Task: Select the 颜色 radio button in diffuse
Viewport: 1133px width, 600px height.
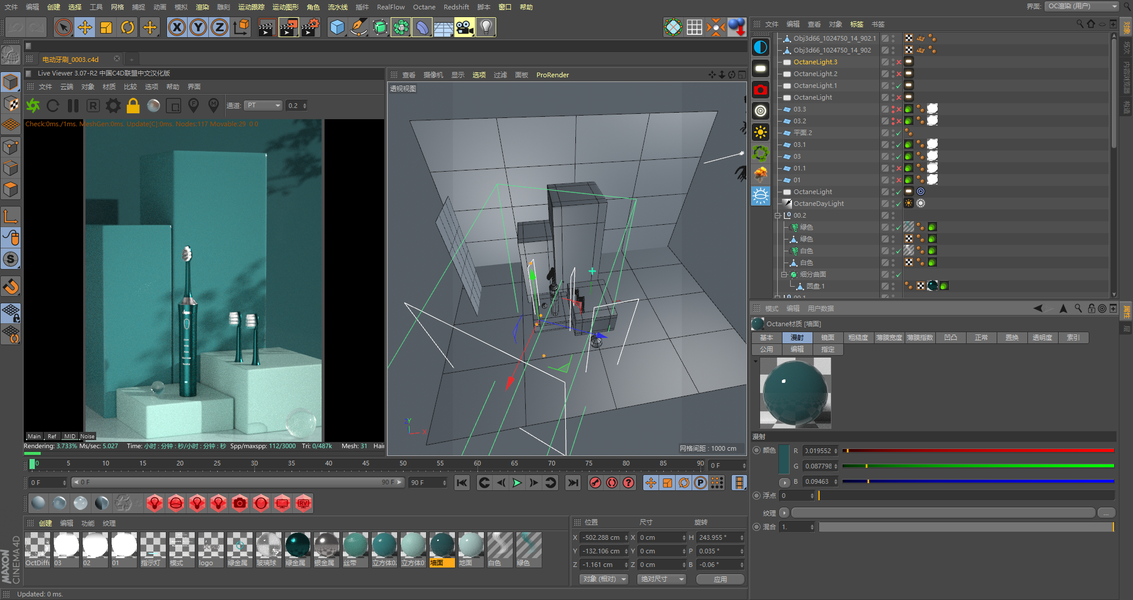Action: pos(757,450)
